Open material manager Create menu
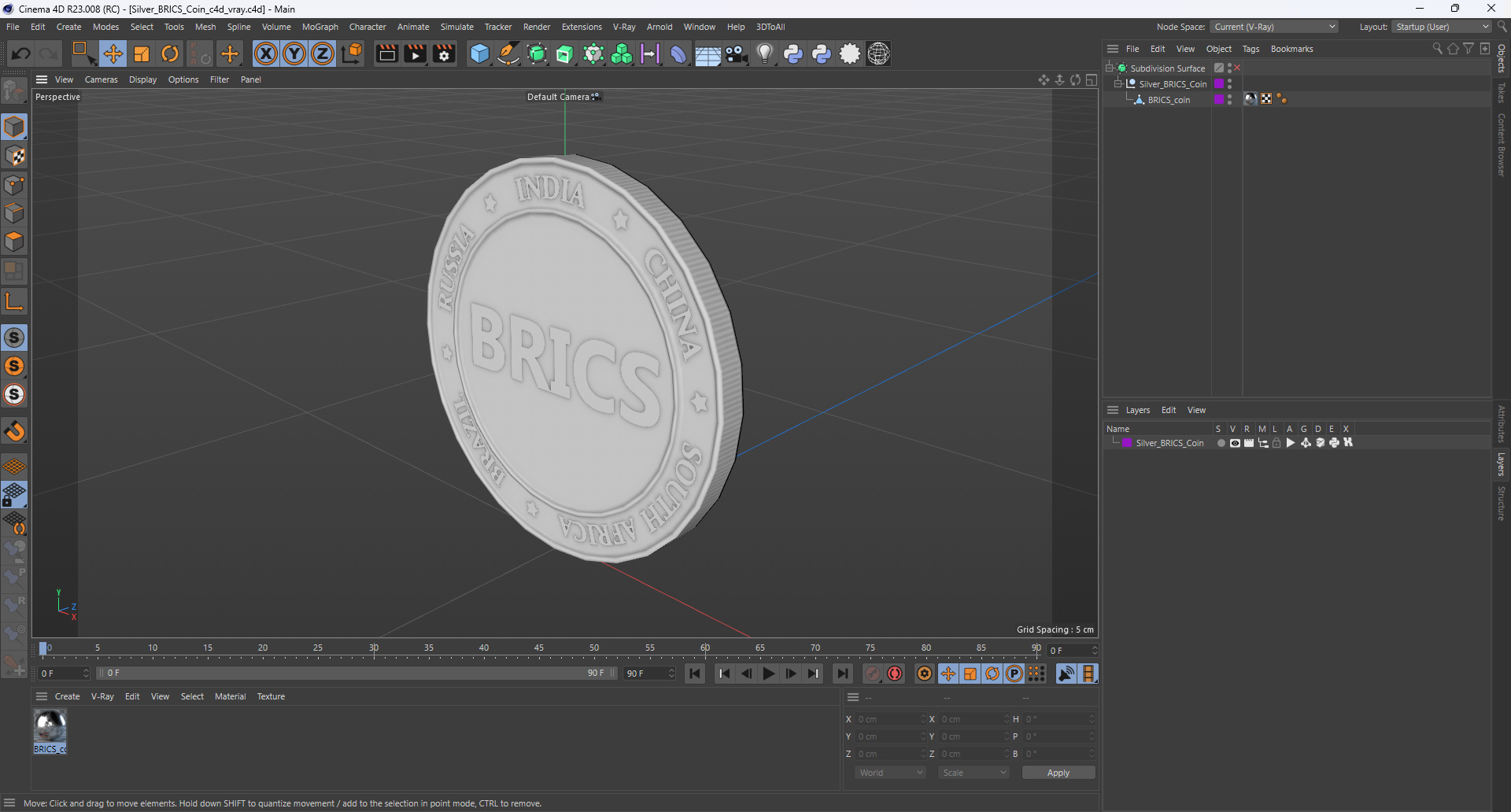Viewport: 1511px width, 812px height. click(x=67, y=696)
